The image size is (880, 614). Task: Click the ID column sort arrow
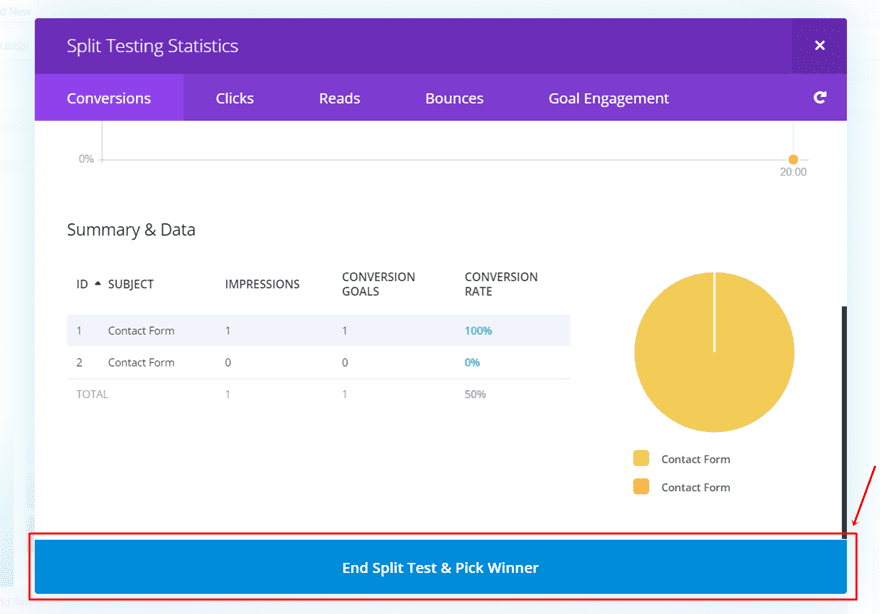(98, 284)
